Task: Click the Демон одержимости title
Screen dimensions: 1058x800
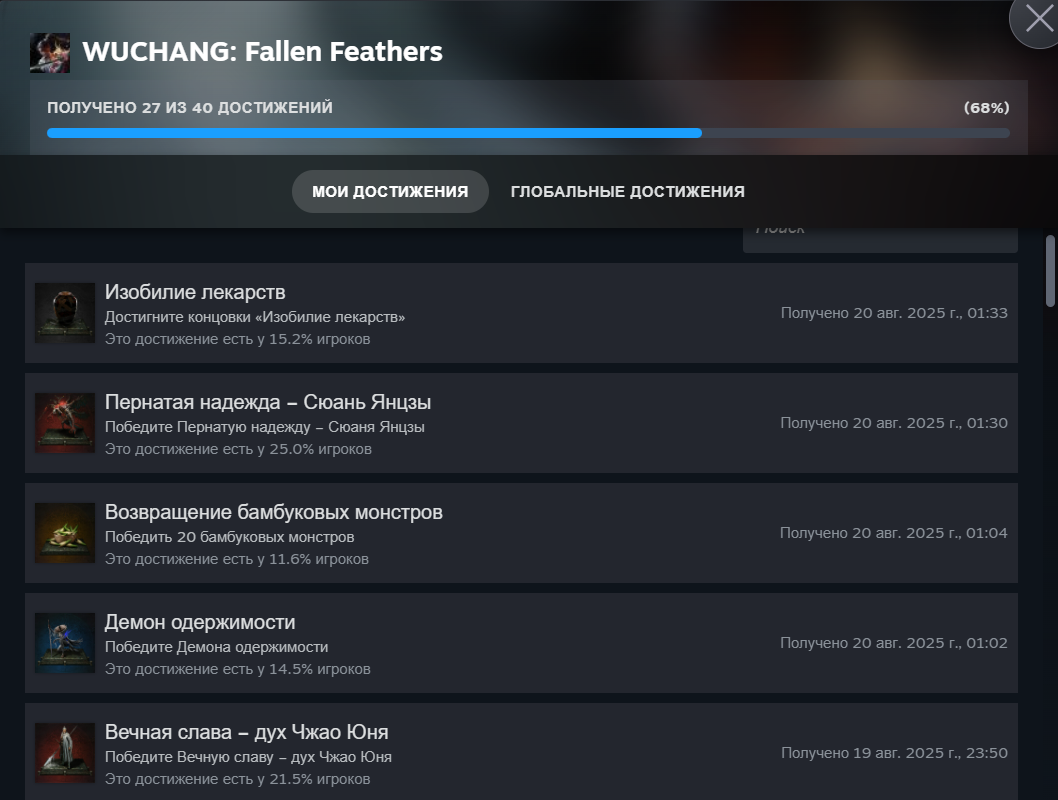Action: (x=200, y=622)
